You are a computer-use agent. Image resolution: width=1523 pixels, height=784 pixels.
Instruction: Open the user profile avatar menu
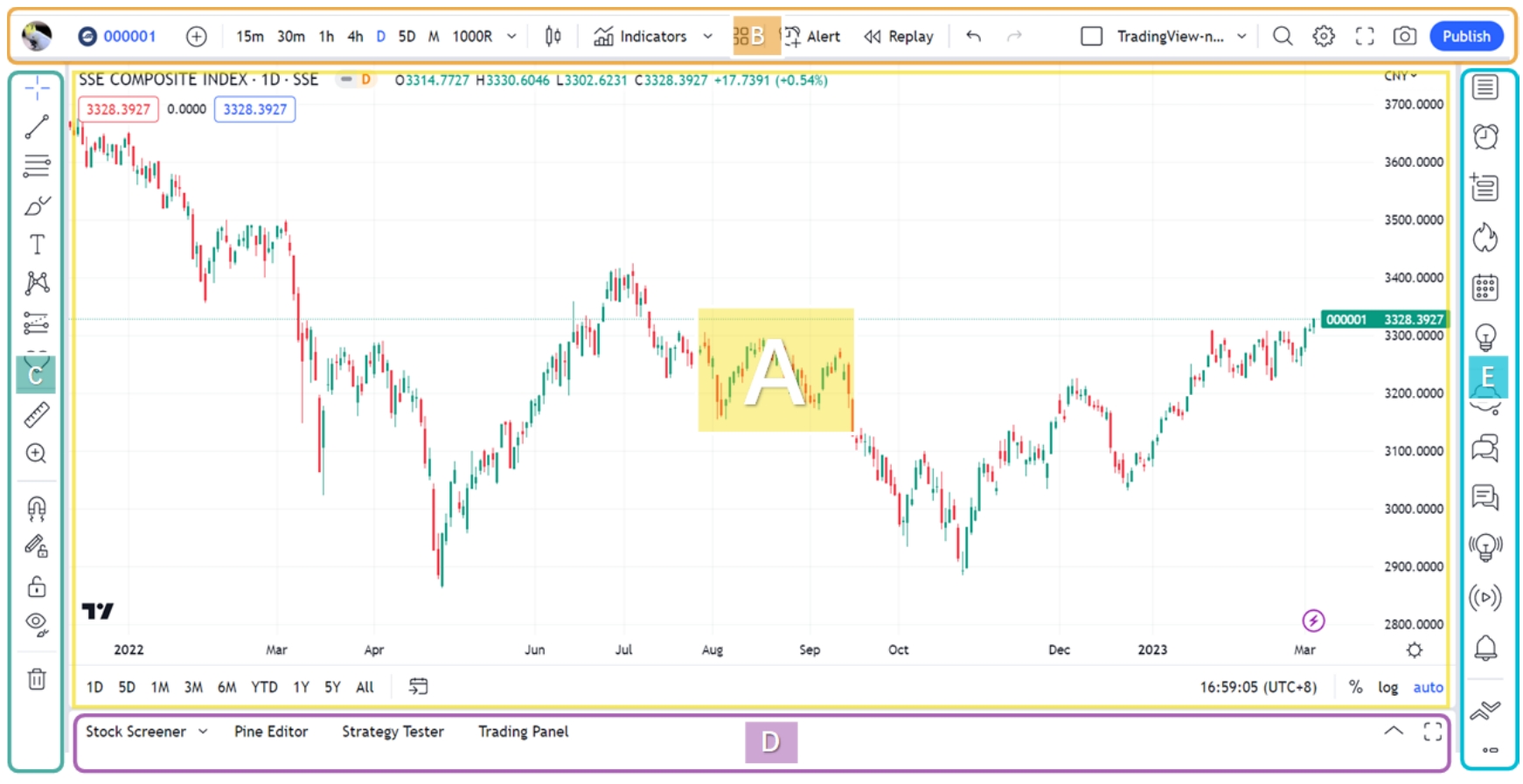(37, 36)
